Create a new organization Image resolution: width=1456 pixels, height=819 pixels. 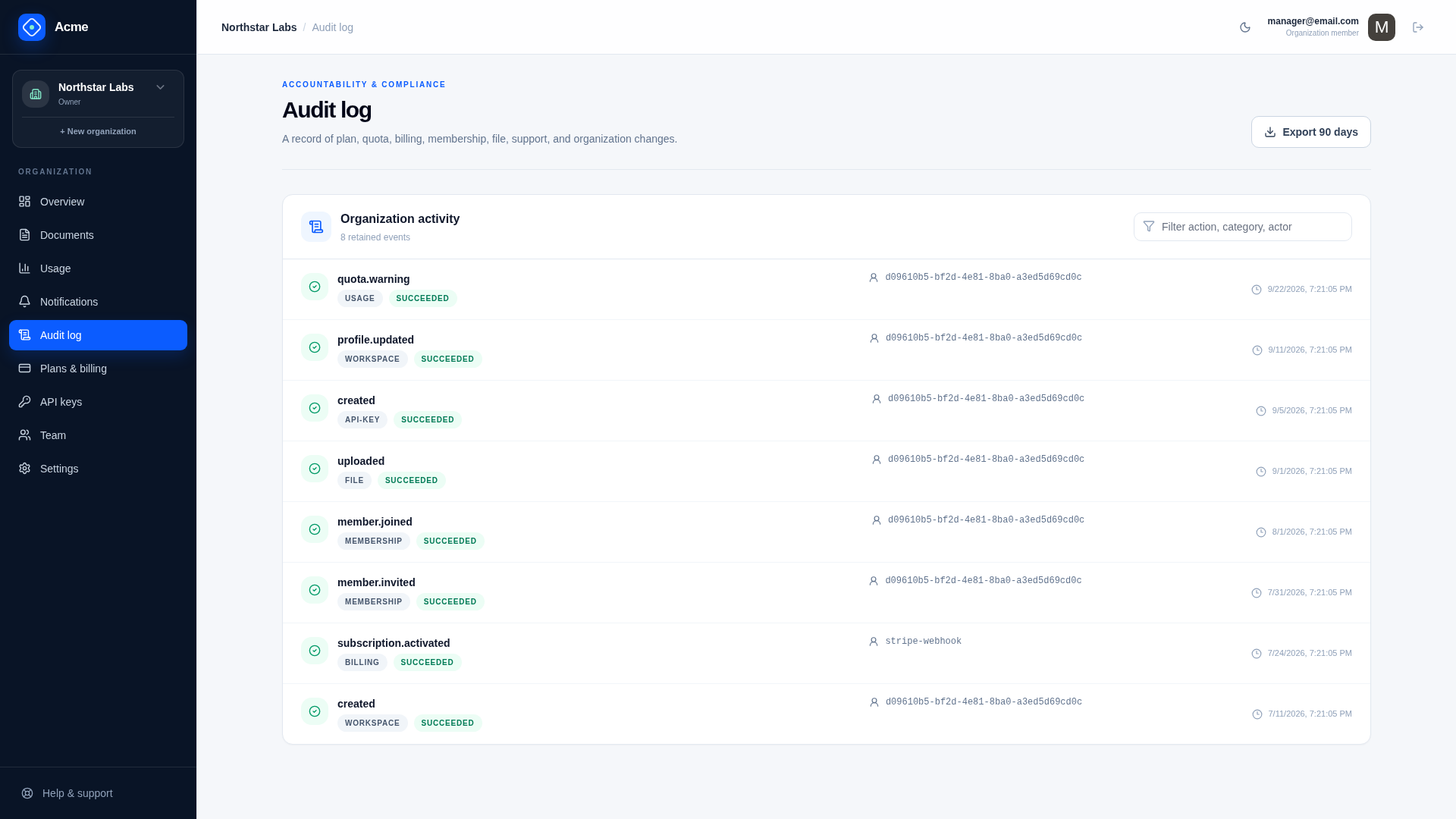click(98, 131)
